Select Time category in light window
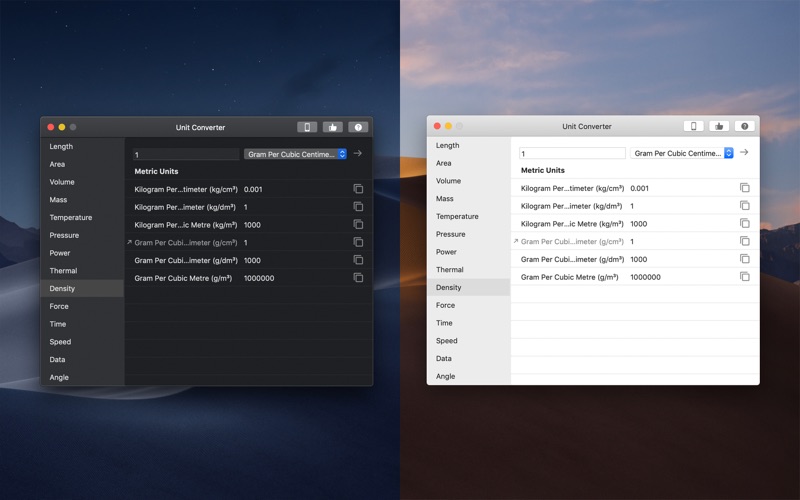This screenshot has height=500, width=800. [468, 323]
